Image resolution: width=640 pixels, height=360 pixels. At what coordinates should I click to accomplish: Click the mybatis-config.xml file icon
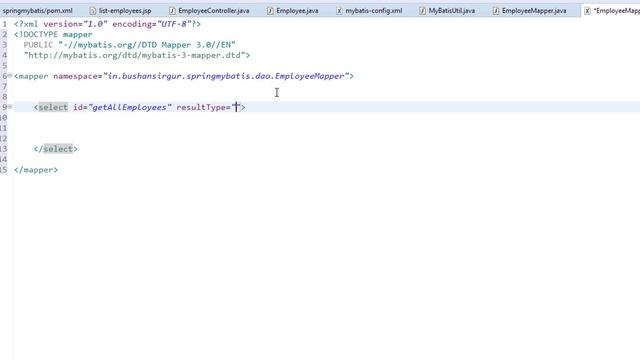tap(339, 11)
